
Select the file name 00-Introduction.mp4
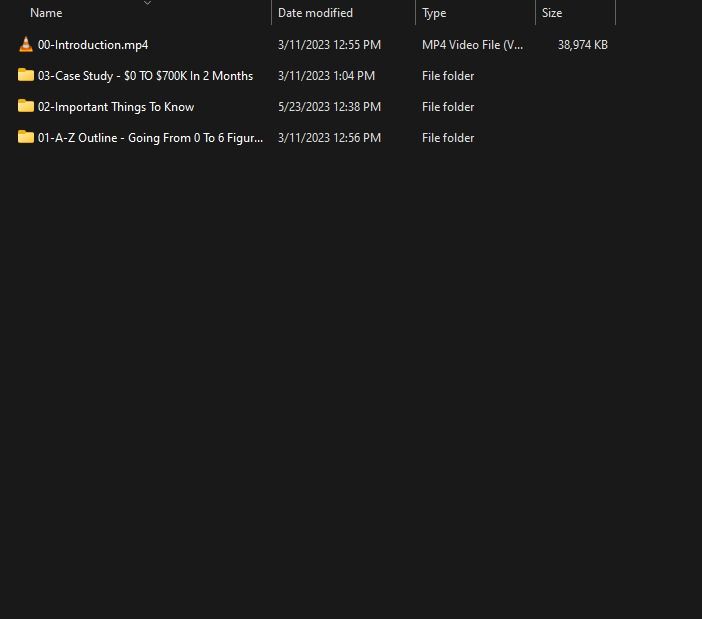93,45
